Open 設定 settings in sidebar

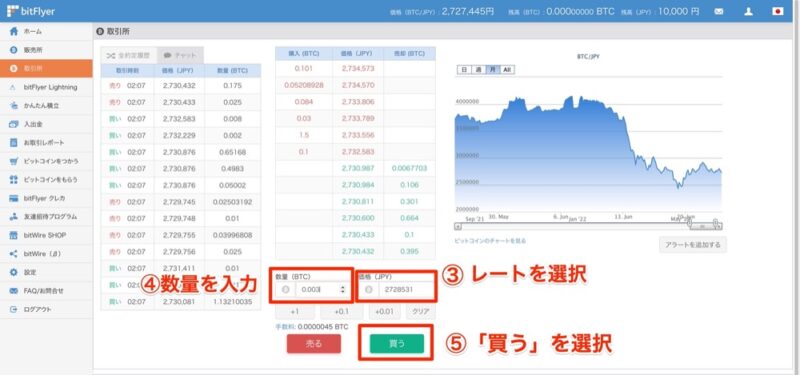pos(46,272)
